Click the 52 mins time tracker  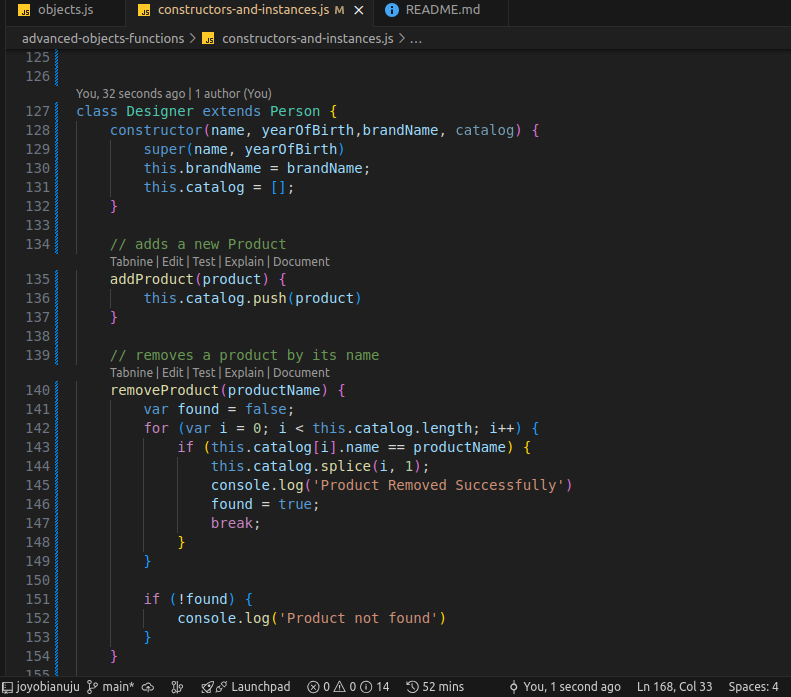click(435, 687)
